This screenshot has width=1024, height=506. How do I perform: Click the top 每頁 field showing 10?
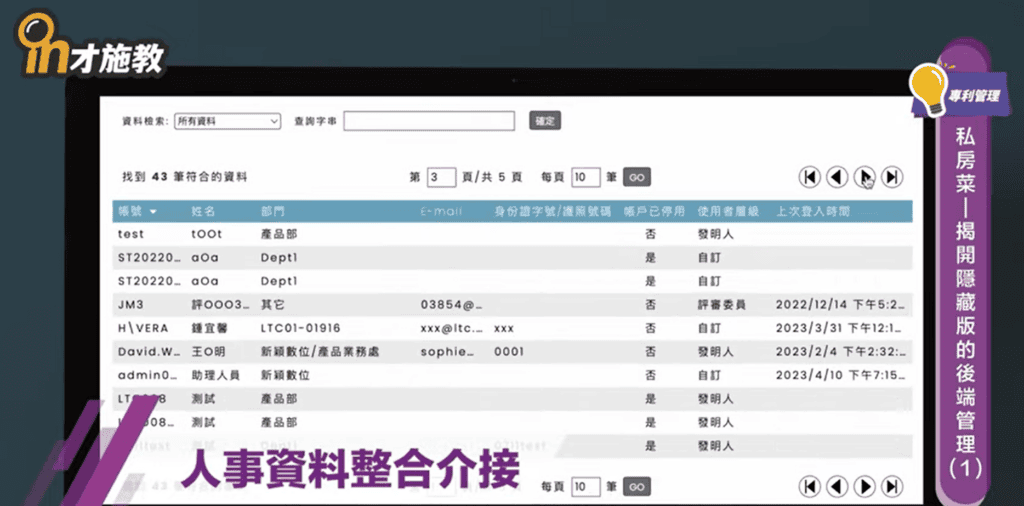[585, 177]
